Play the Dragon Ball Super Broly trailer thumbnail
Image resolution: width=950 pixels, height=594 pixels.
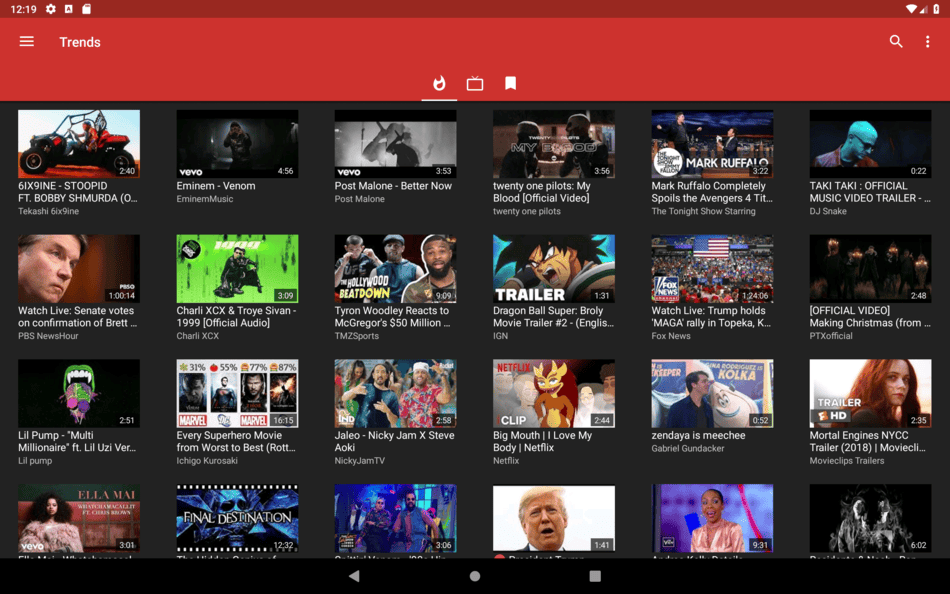(554, 269)
